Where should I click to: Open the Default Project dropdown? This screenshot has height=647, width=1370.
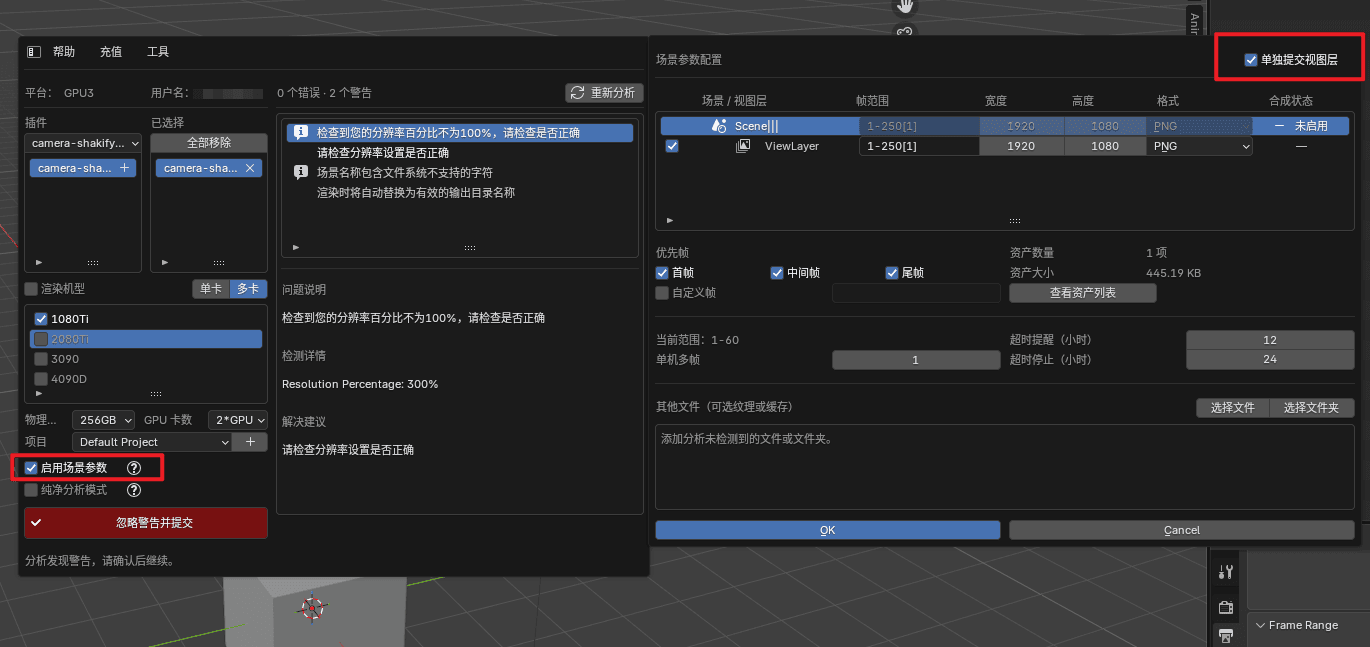point(152,442)
